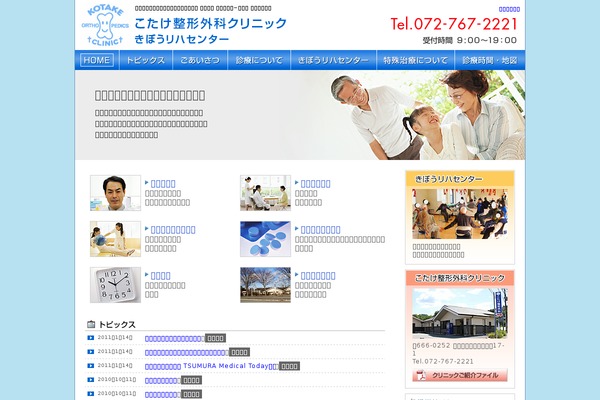600x400 pixels.
Task: Click the トピックス section calendar icon
Action: click(x=91, y=324)
